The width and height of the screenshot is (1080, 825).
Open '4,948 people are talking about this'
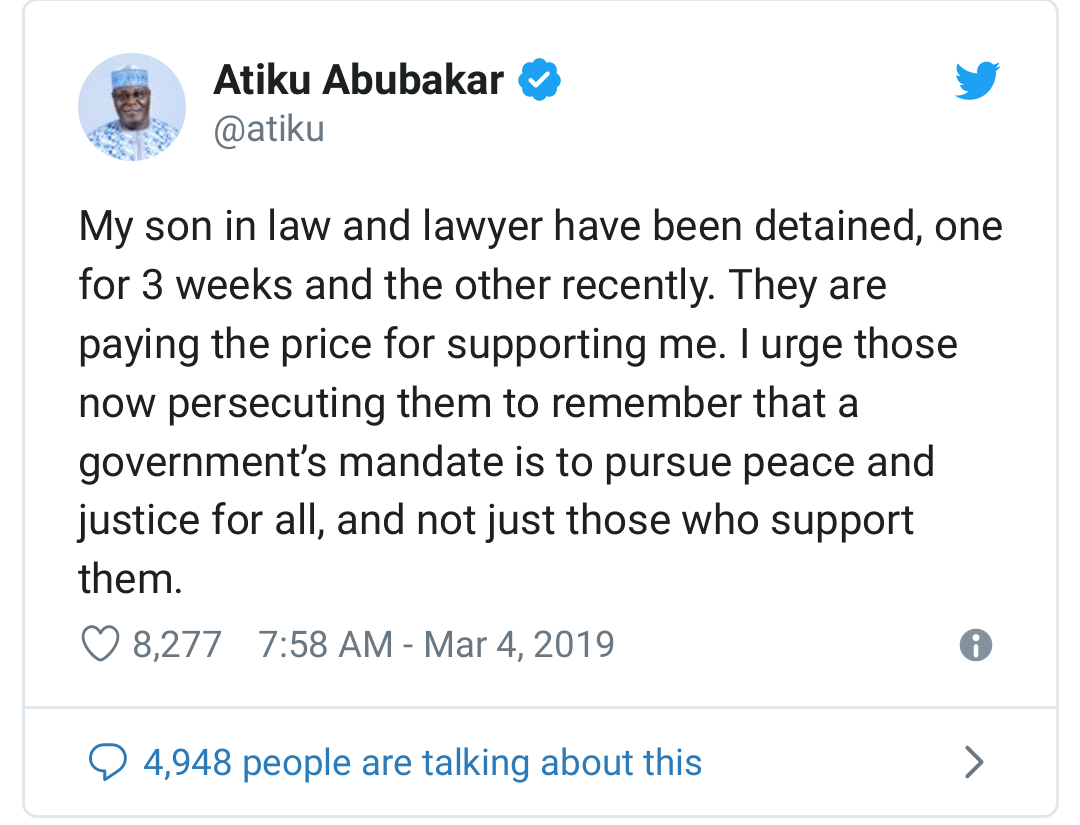click(x=422, y=763)
